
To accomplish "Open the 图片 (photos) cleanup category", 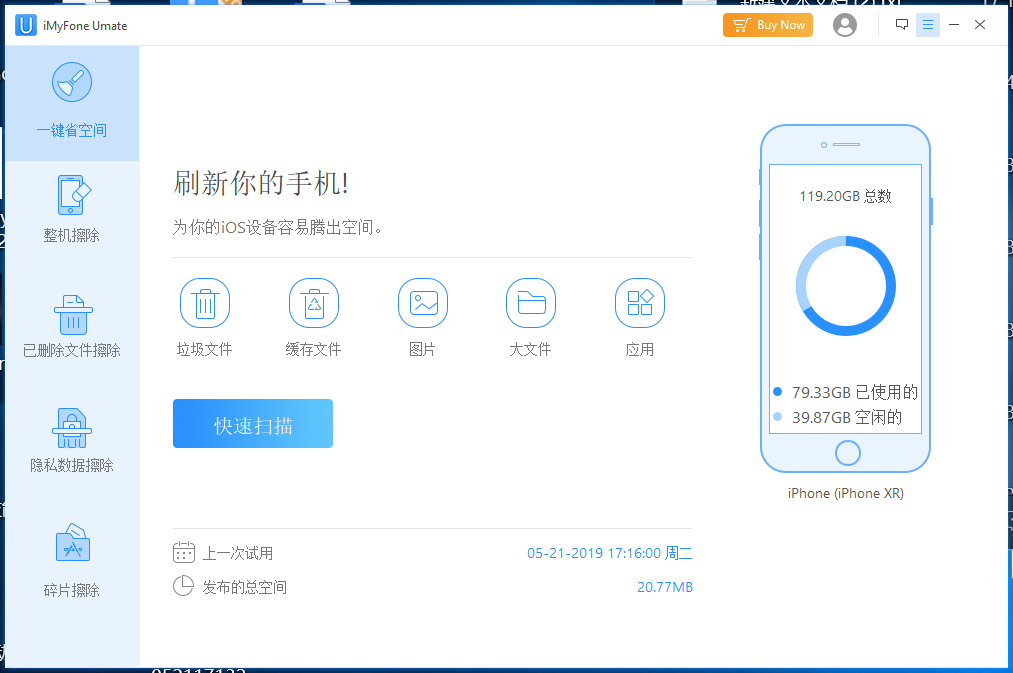I will pos(422,303).
